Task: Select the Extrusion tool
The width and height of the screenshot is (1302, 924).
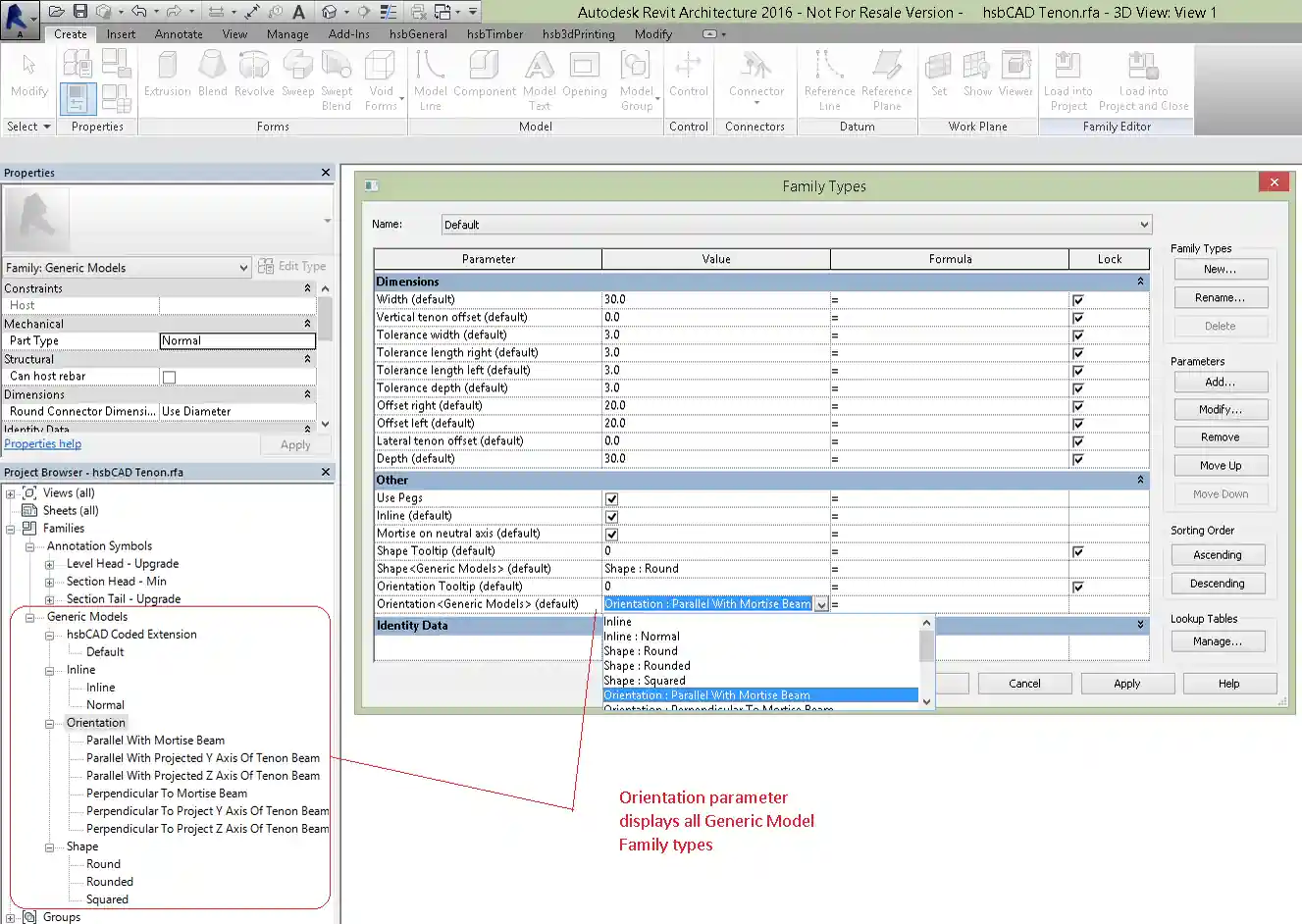Action: [167, 77]
